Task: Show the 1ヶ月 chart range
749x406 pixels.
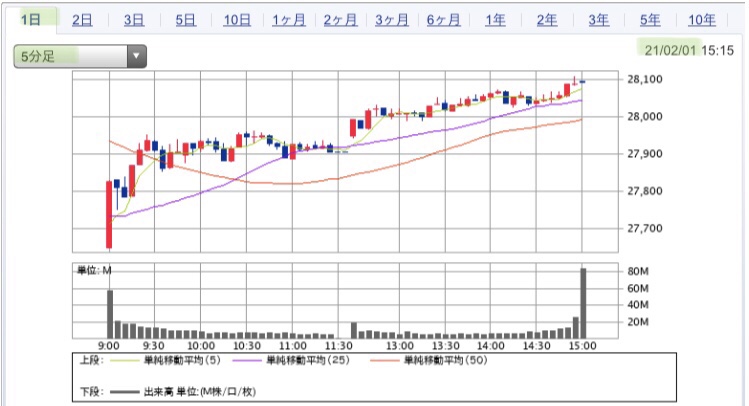Action: click(x=289, y=20)
